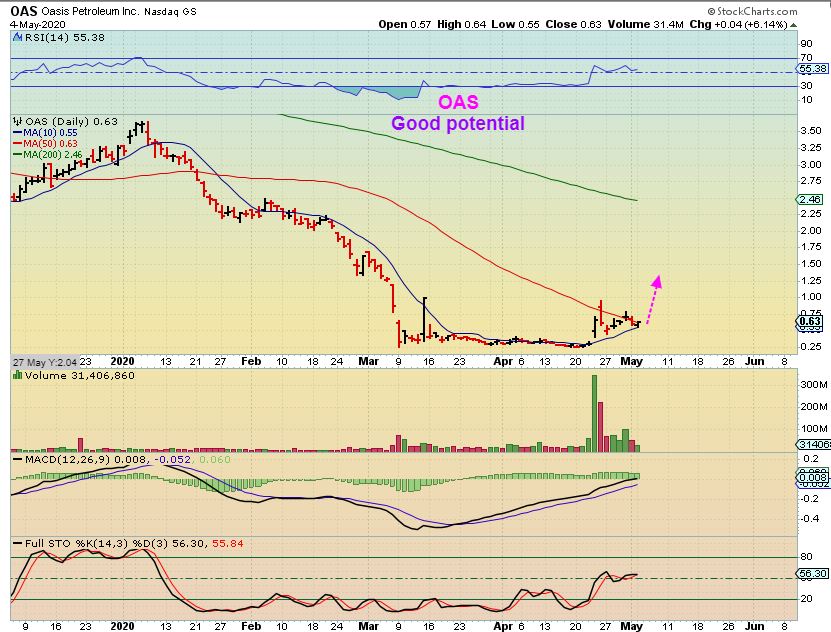Click Mar on the bottom date axis
831x632 pixels.
(x=368, y=626)
